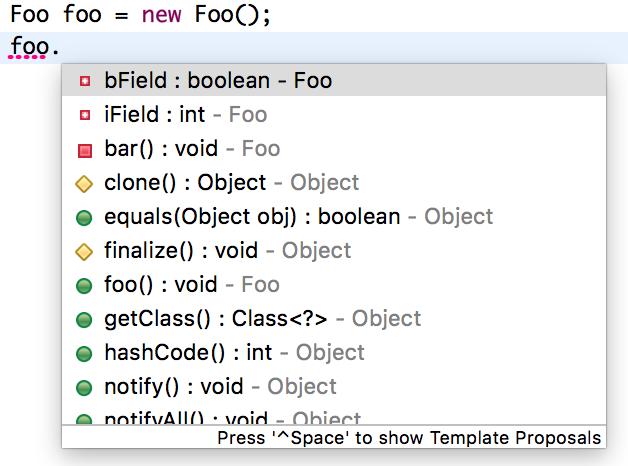
Task: Click the green circle icon beside hashCode()
Action: [x=84, y=353]
